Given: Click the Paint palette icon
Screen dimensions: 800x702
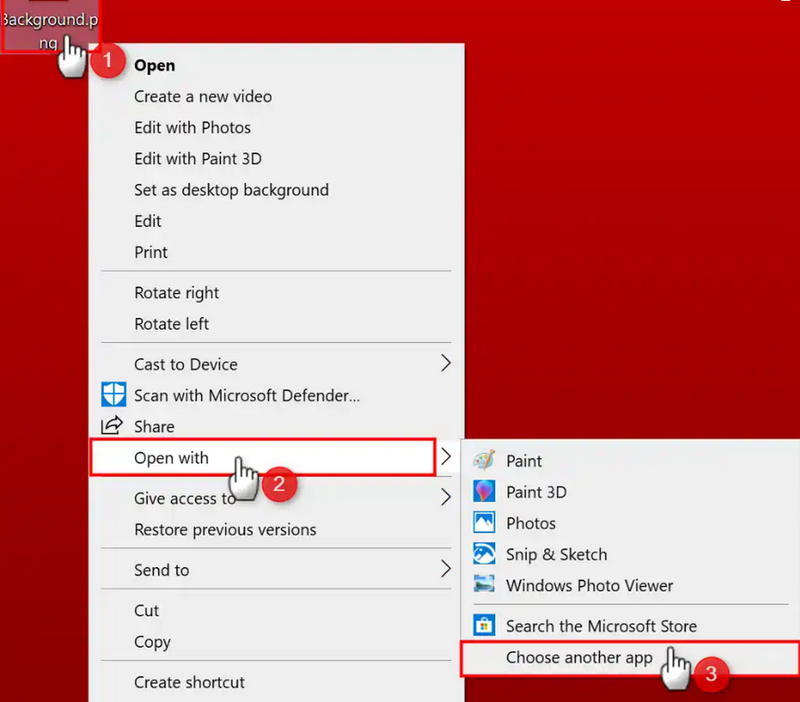Looking at the screenshot, I should [x=484, y=460].
